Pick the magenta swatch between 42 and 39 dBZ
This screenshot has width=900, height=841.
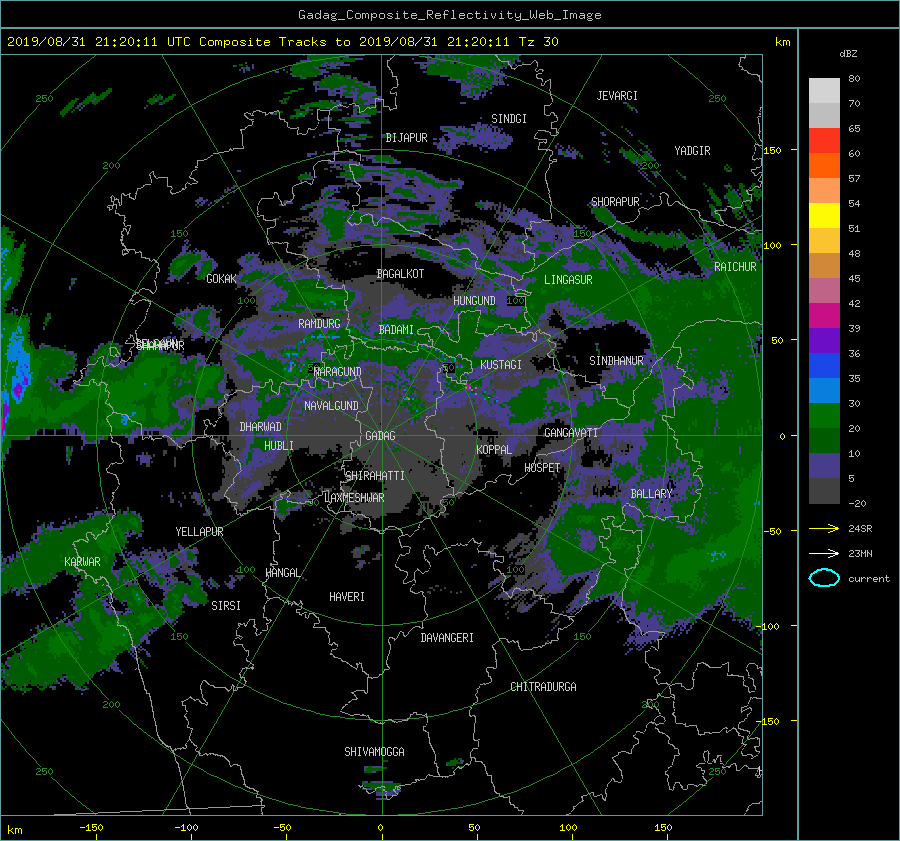[x=824, y=316]
